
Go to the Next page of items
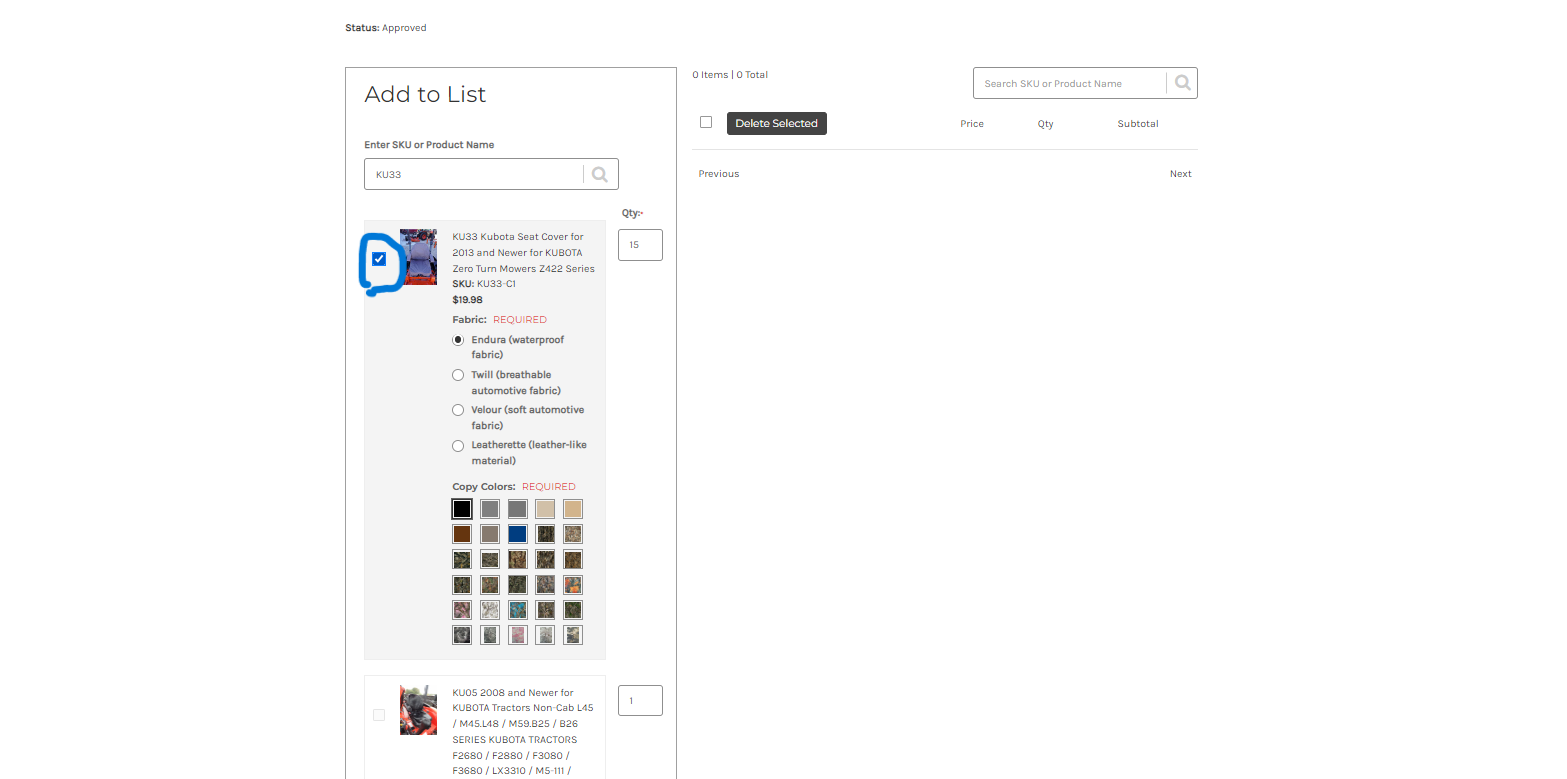(x=1180, y=174)
